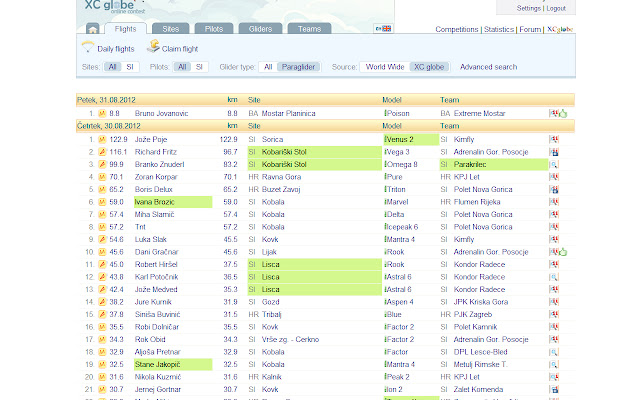This screenshot has width=640, height=400.
Task: Open magnifier icon in Branko Znuderl row
Action: point(554,164)
